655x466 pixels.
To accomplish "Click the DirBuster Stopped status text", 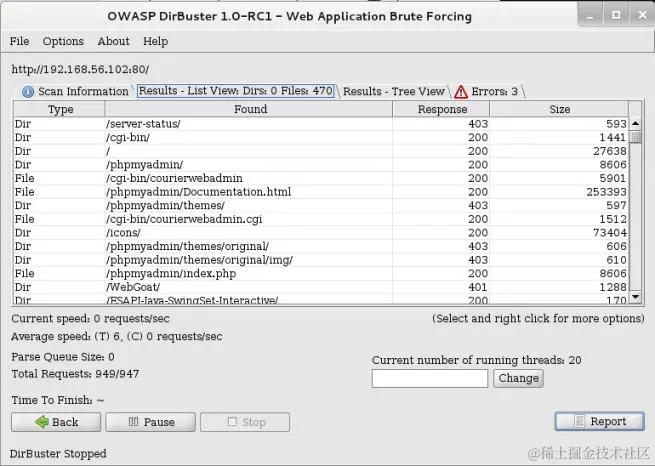I will point(58,453).
